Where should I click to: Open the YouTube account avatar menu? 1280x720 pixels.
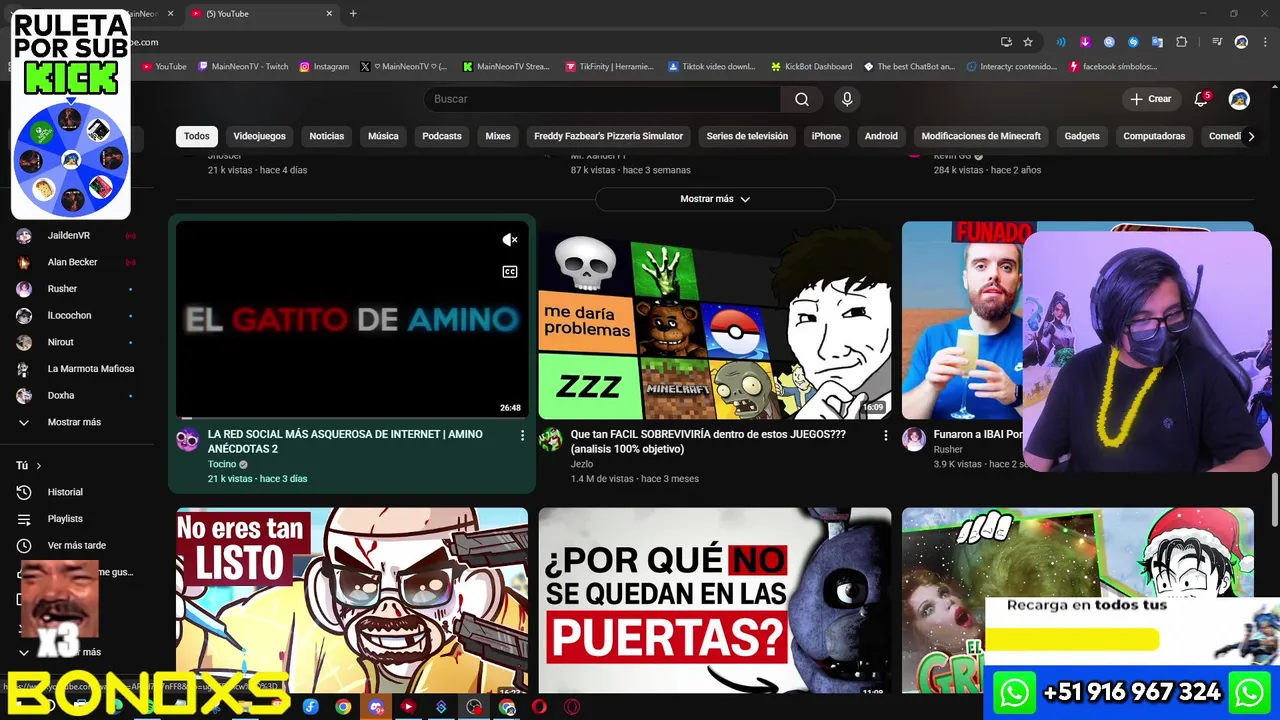click(x=1239, y=99)
